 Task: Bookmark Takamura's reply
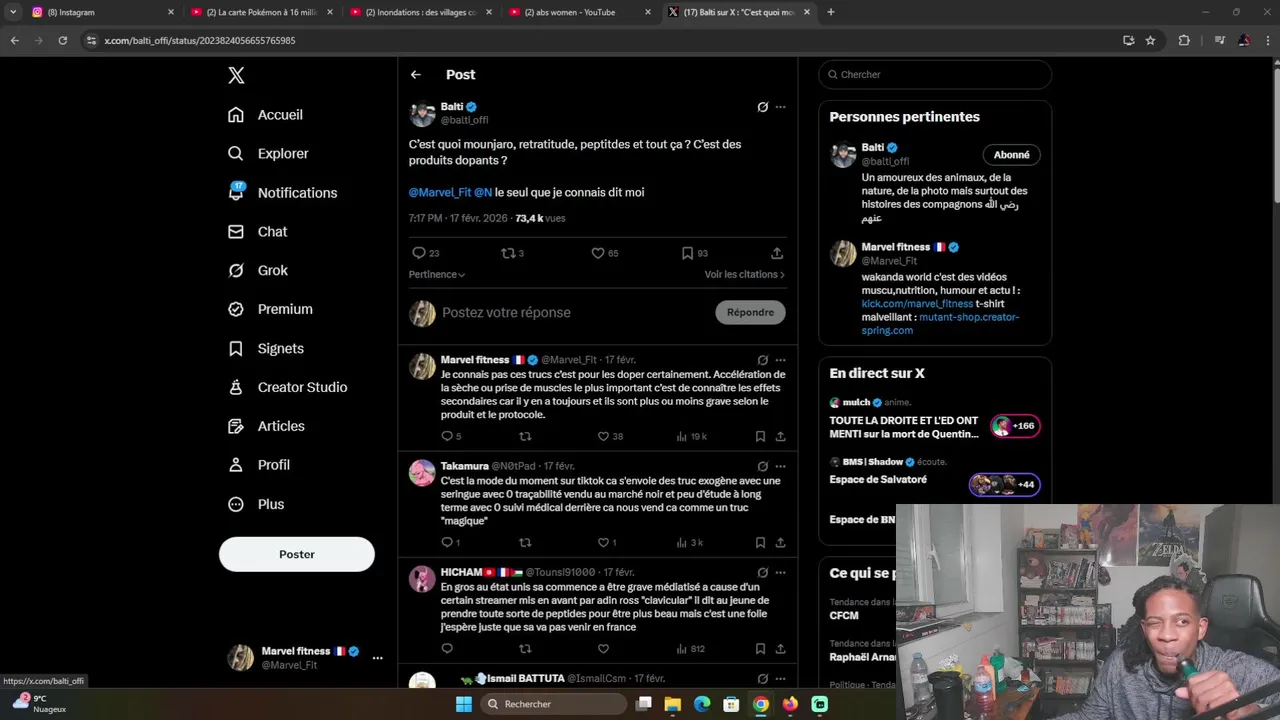pyautogui.click(x=760, y=542)
